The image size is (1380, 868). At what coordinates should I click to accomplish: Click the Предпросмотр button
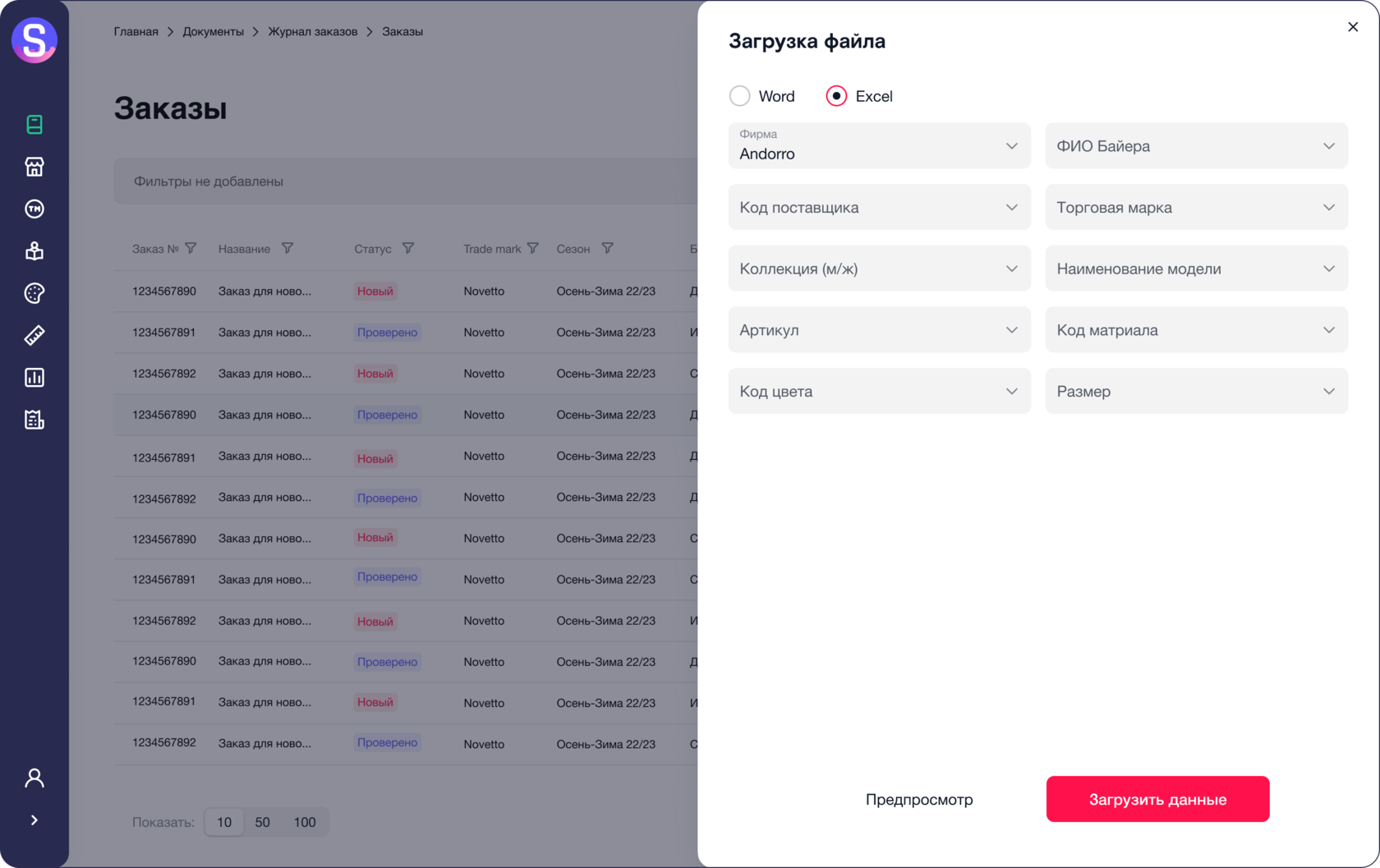tap(919, 799)
